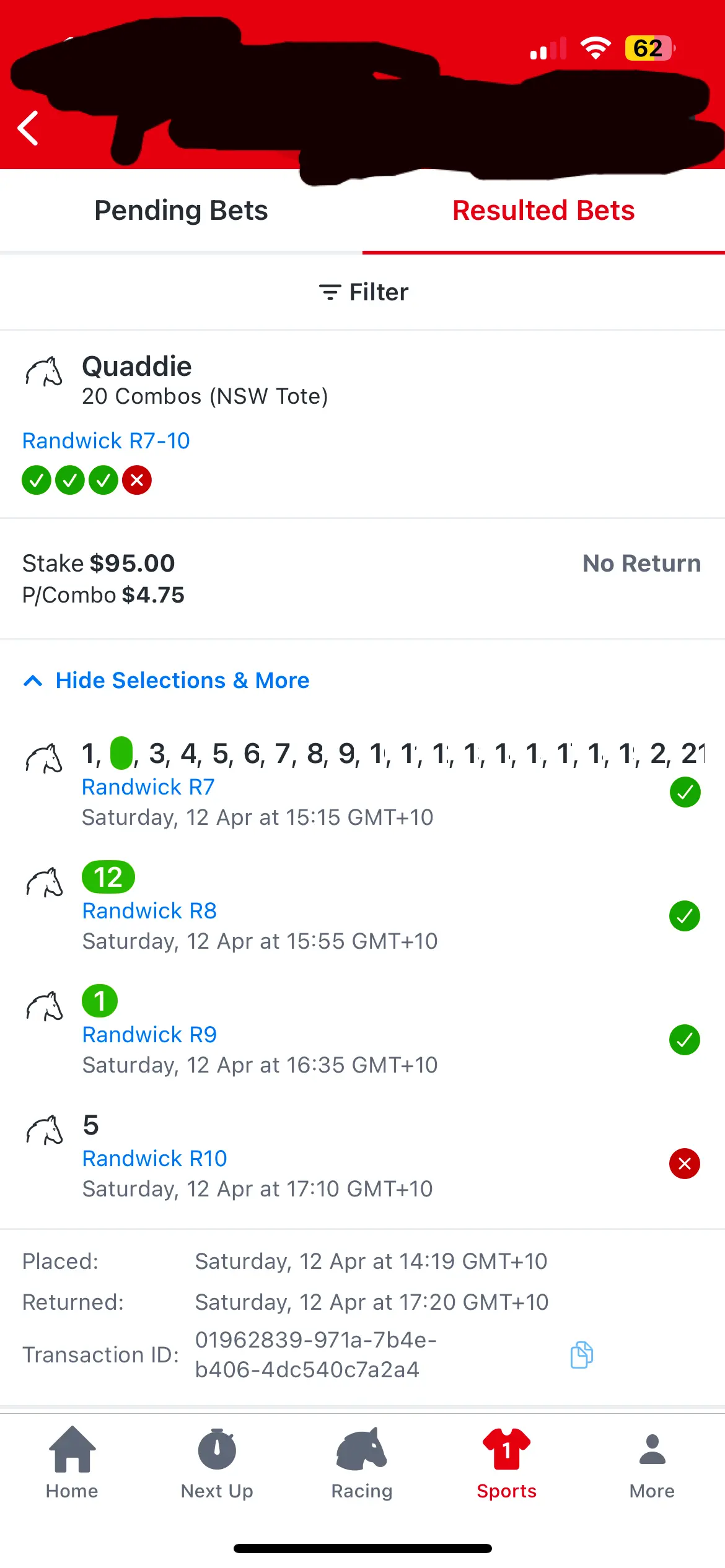The width and height of the screenshot is (725, 1568).
Task: Tap the back arrow in the header
Action: [28, 128]
